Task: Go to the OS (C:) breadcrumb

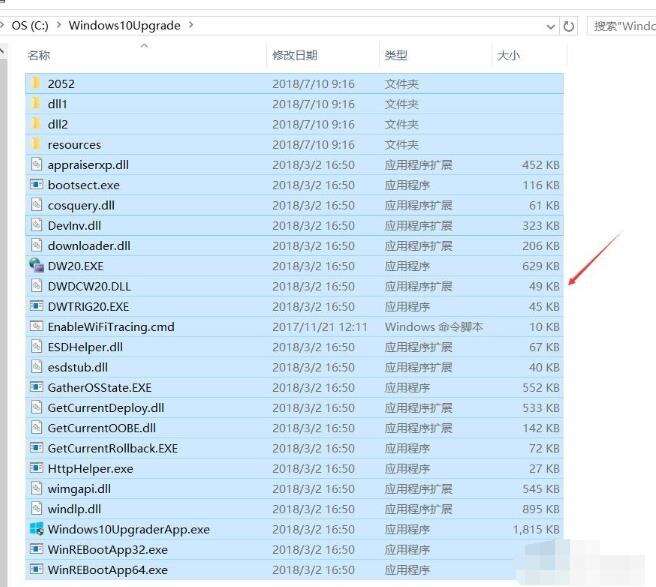Action: pos(30,26)
